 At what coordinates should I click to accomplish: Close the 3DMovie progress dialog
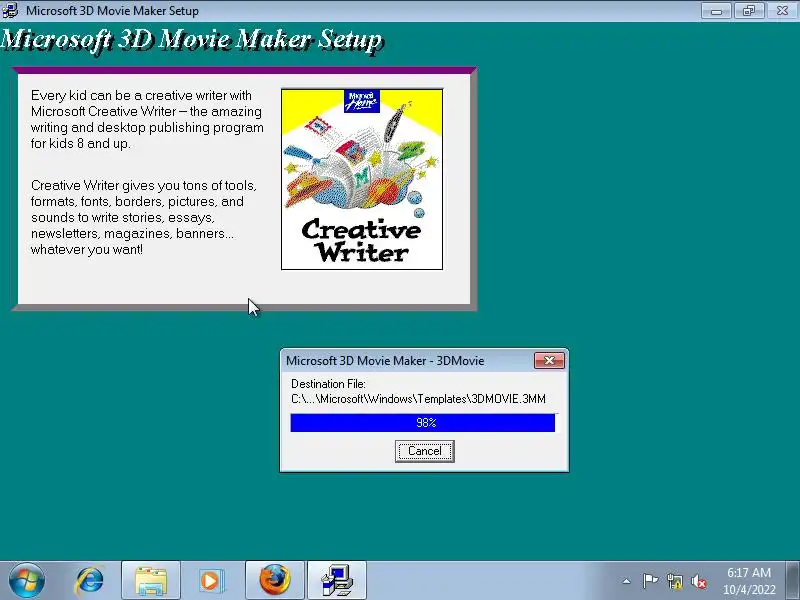(549, 361)
